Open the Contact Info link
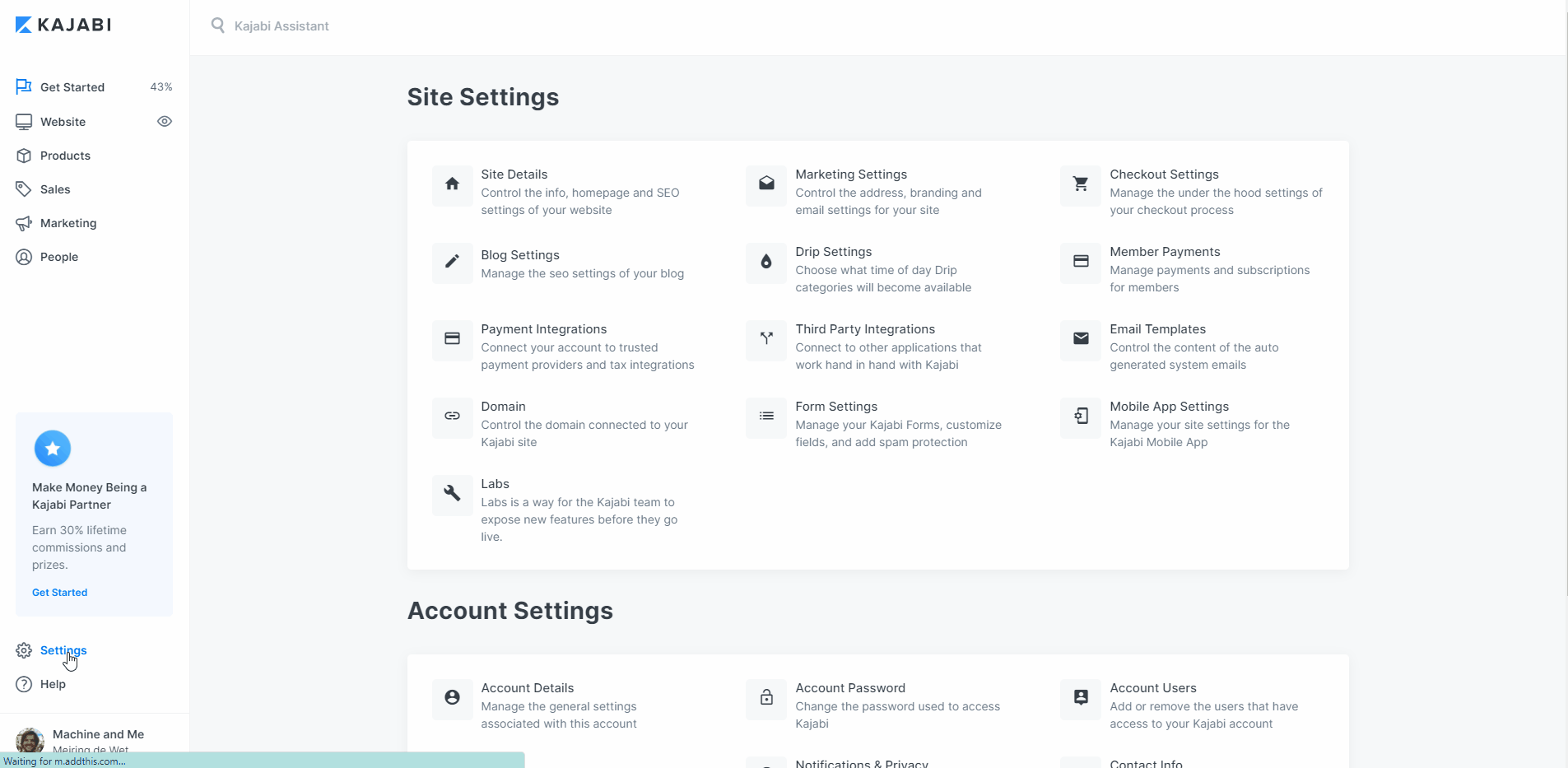The image size is (1568, 768). click(1146, 763)
